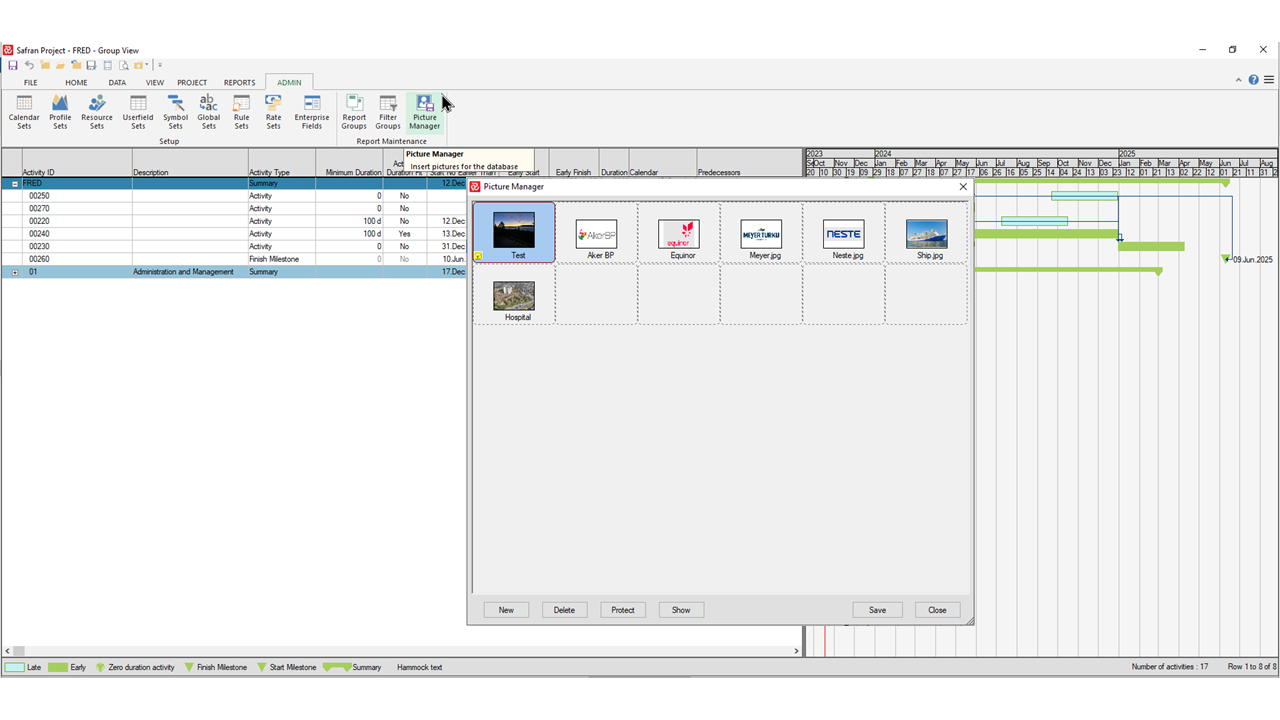Select the ADMIN tab

289,83
